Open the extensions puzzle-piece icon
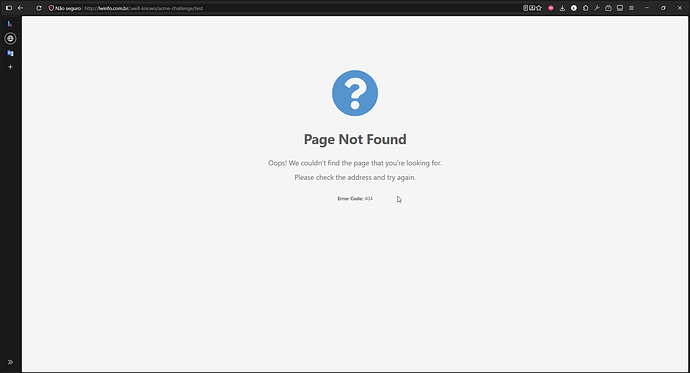The width and height of the screenshot is (690, 373). pos(585,8)
